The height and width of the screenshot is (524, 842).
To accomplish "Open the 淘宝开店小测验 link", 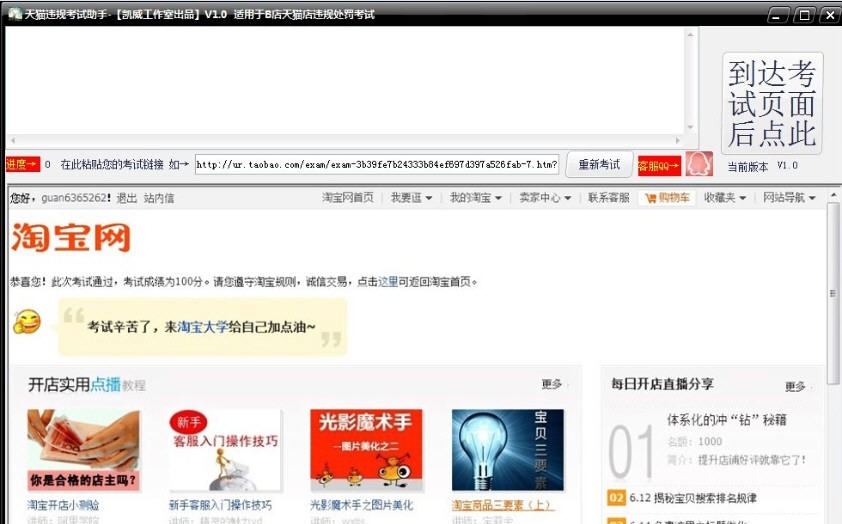I will pos(63,505).
